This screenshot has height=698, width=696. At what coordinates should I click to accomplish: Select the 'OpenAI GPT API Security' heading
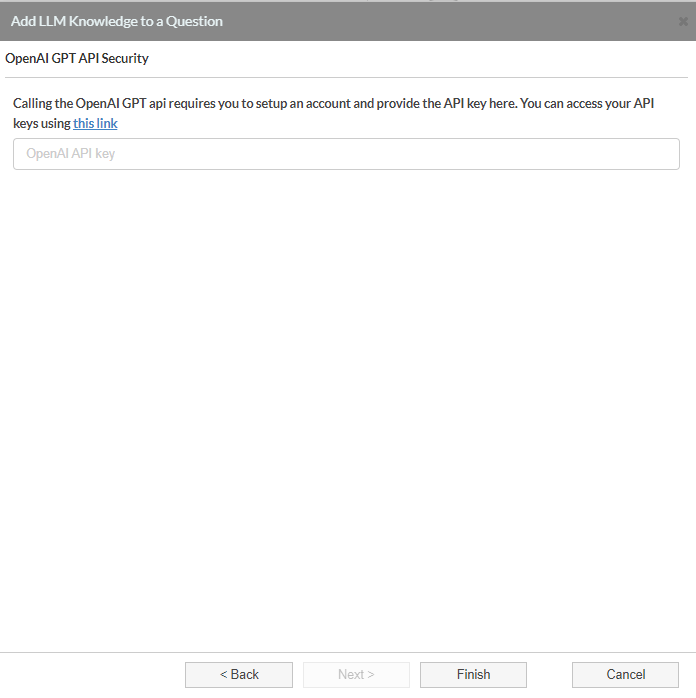click(77, 58)
